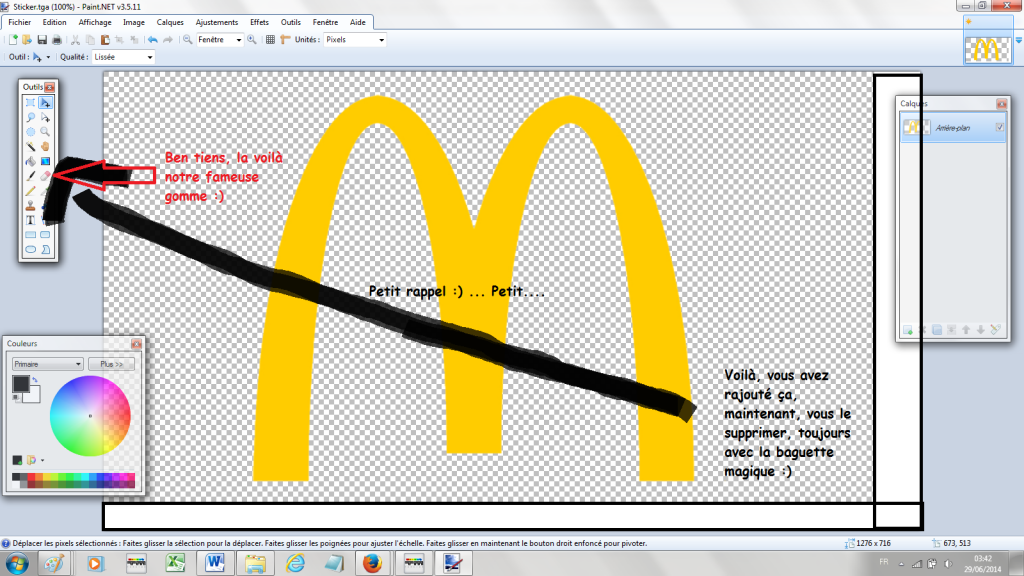Select the Eraser tool
This screenshot has width=1024, height=576.
[x=45, y=176]
